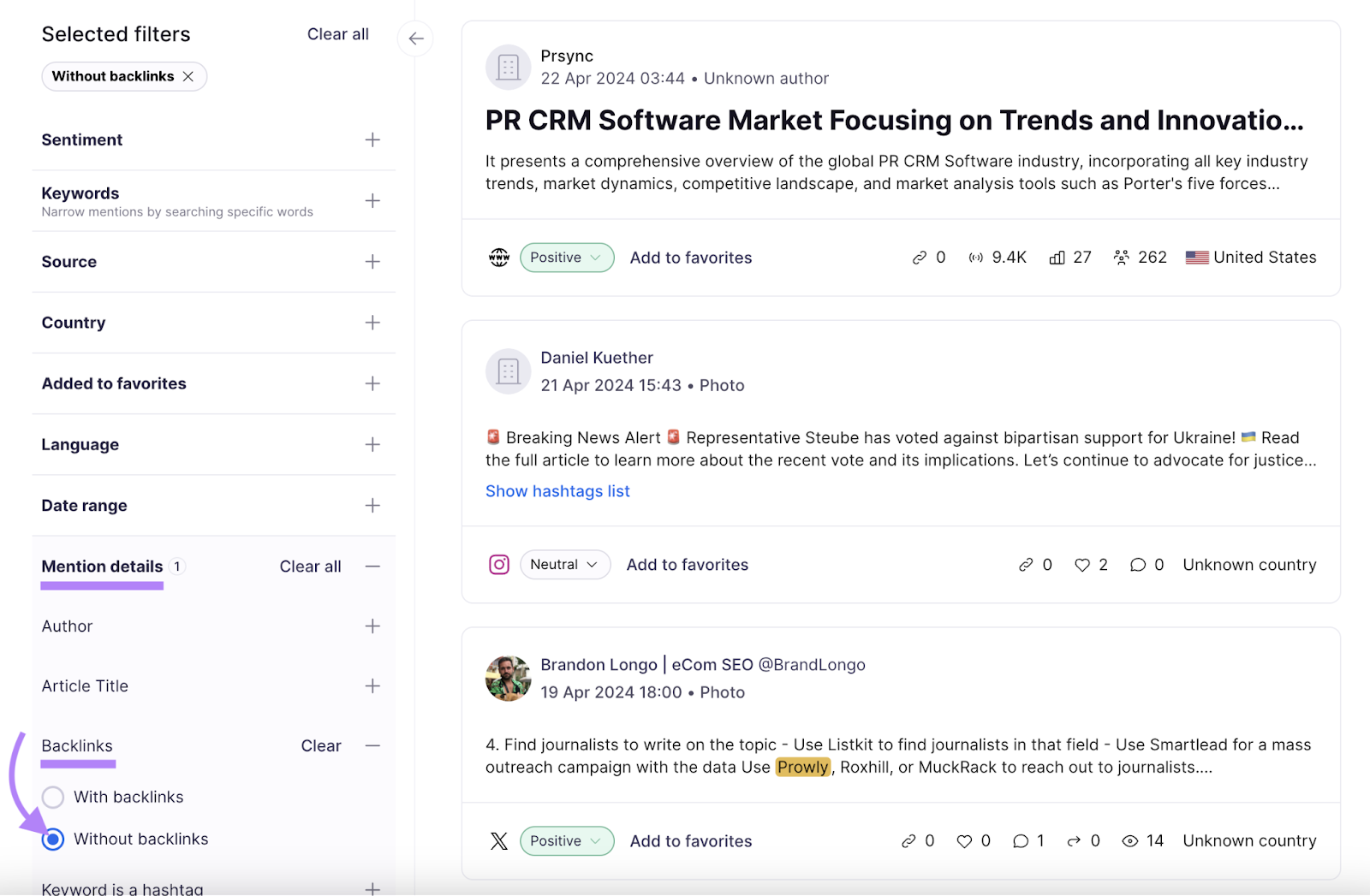
Task: Click Clear all above the selected filters
Action: (x=337, y=33)
